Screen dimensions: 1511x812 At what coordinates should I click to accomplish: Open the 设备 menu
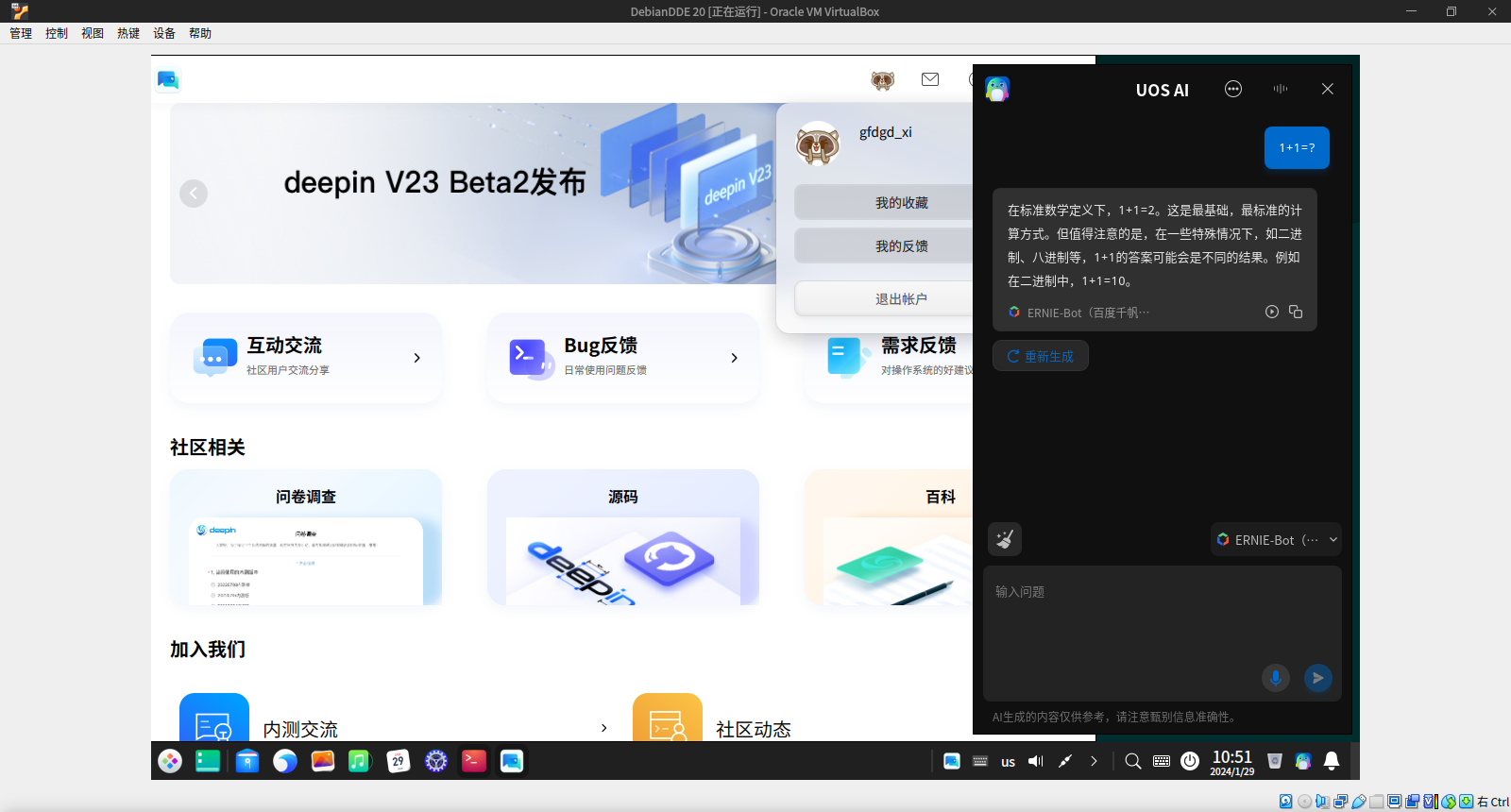pos(164,33)
